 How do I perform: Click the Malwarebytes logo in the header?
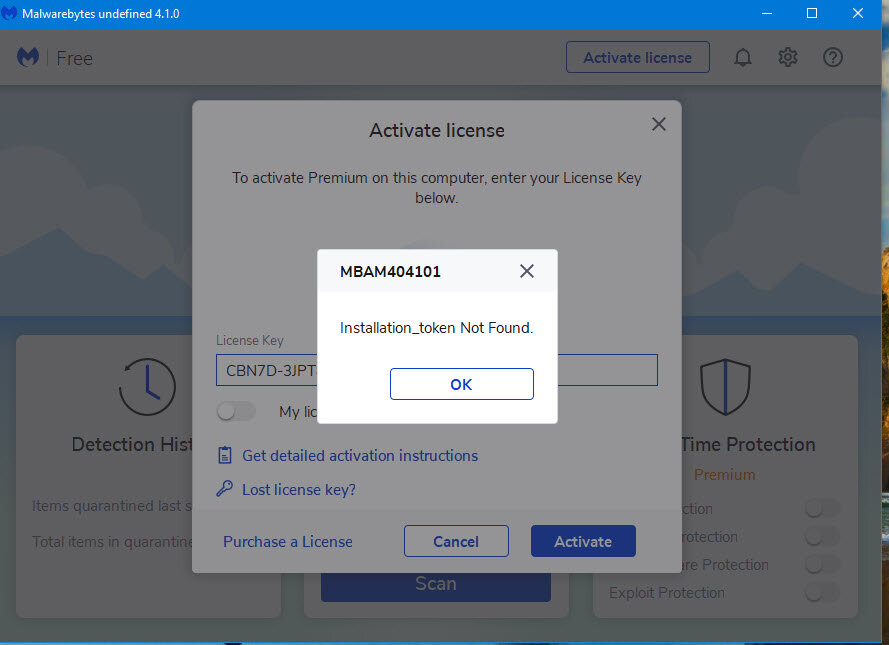pos(28,57)
